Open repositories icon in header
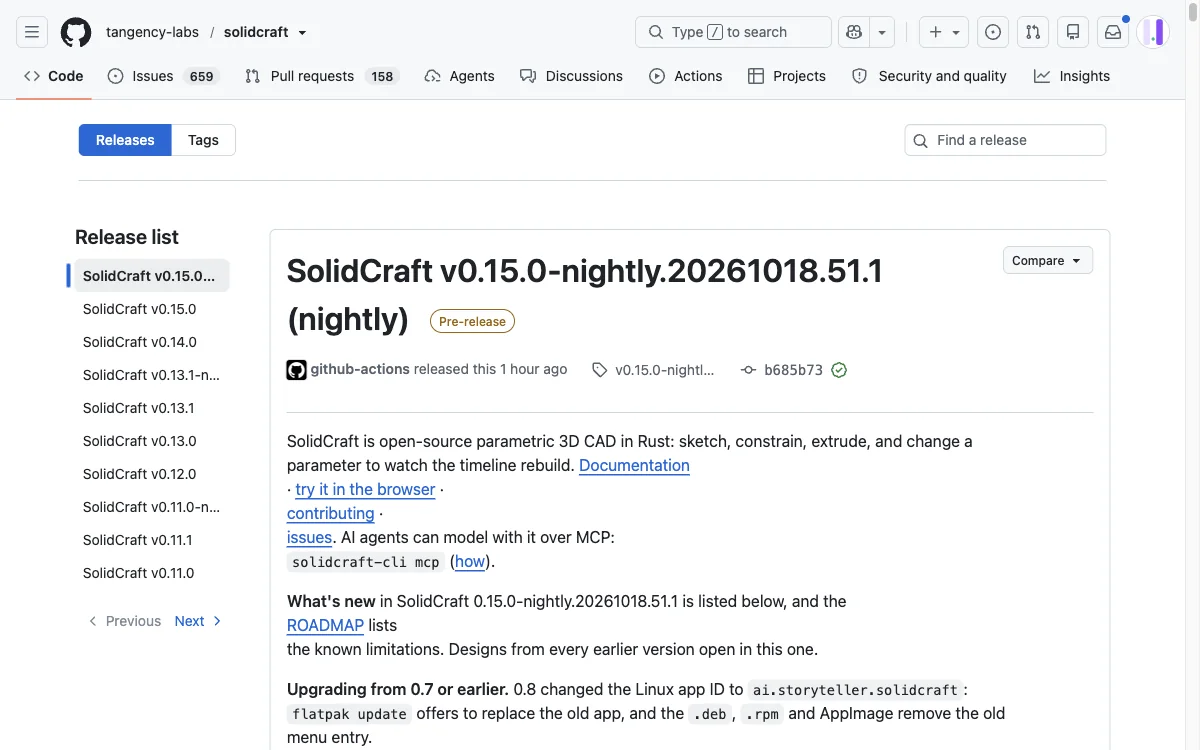This screenshot has width=1200, height=750. tap(1073, 32)
